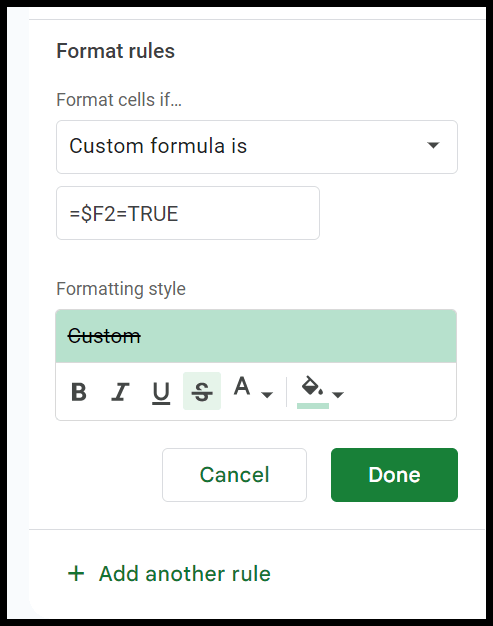Select the green Custom style preview
Viewport: 493px width, 626px height.
256,336
